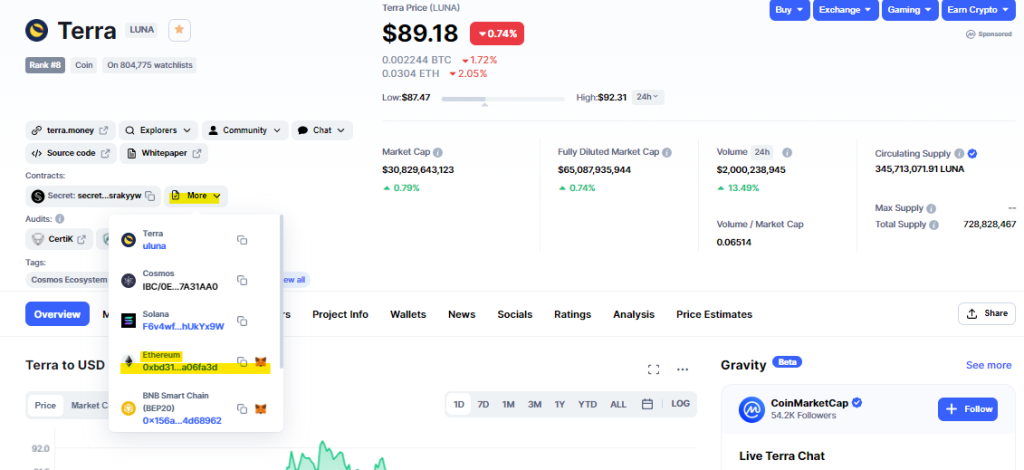1024x470 pixels.
Task: Select 1Y chart timeframe
Action: (x=560, y=404)
